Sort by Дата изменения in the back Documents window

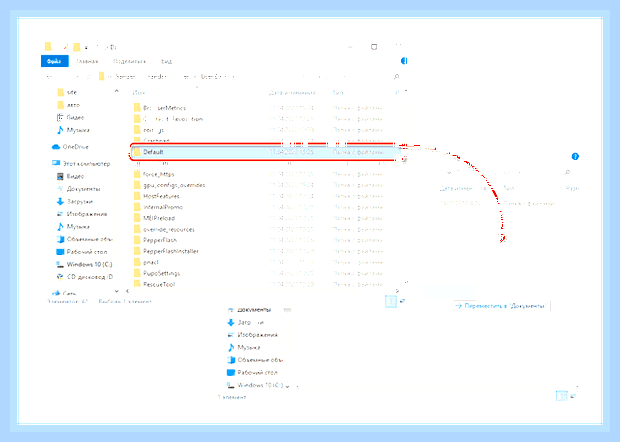(x=462, y=189)
